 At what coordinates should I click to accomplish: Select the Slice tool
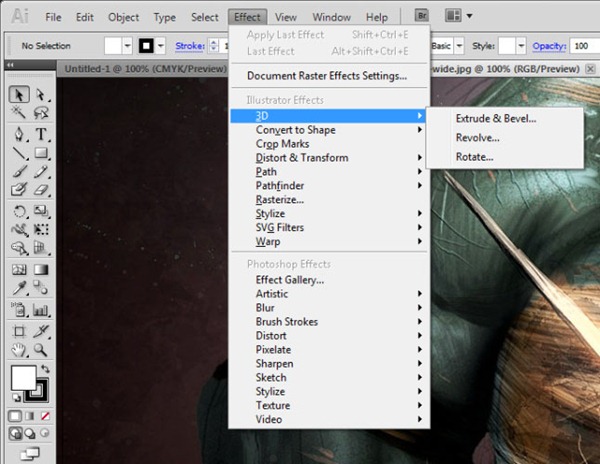click(41, 331)
